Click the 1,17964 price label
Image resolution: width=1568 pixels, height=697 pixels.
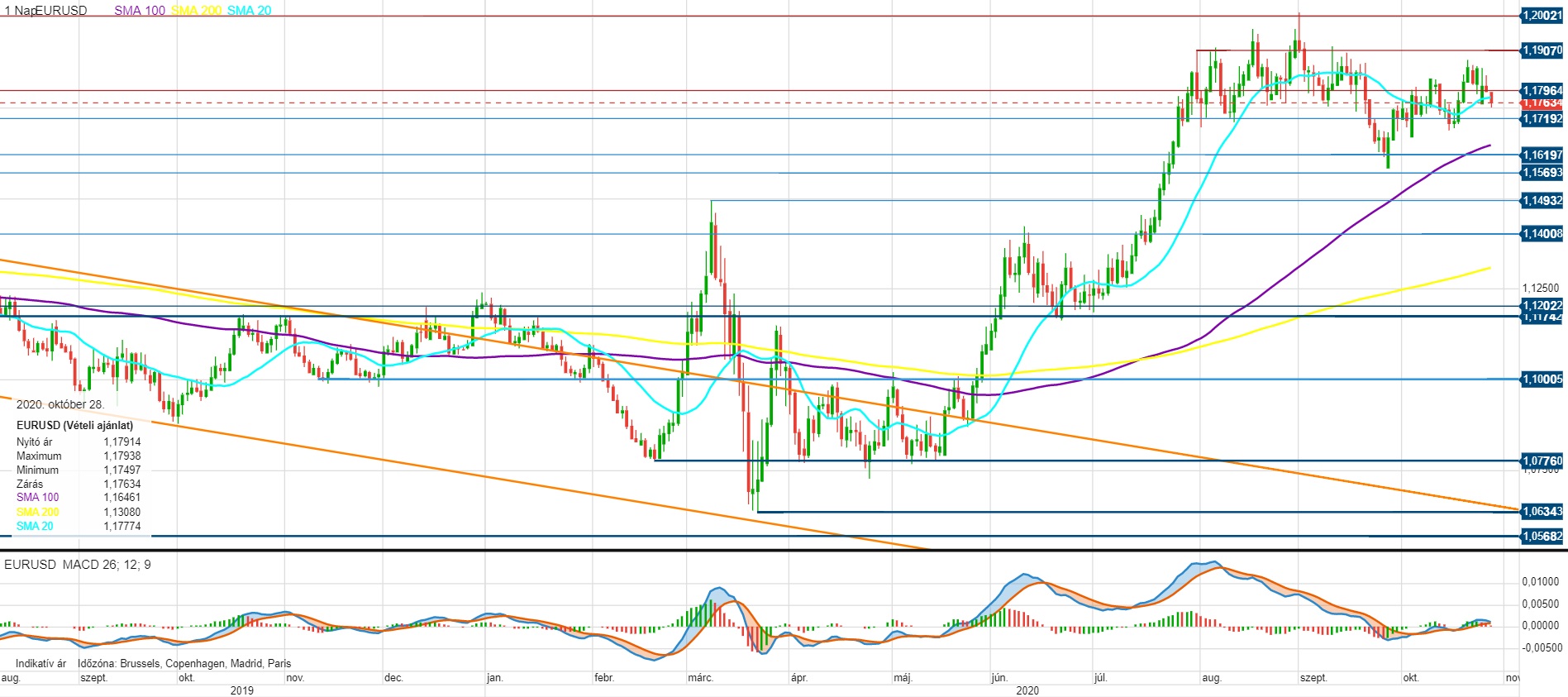click(x=1542, y=91)
